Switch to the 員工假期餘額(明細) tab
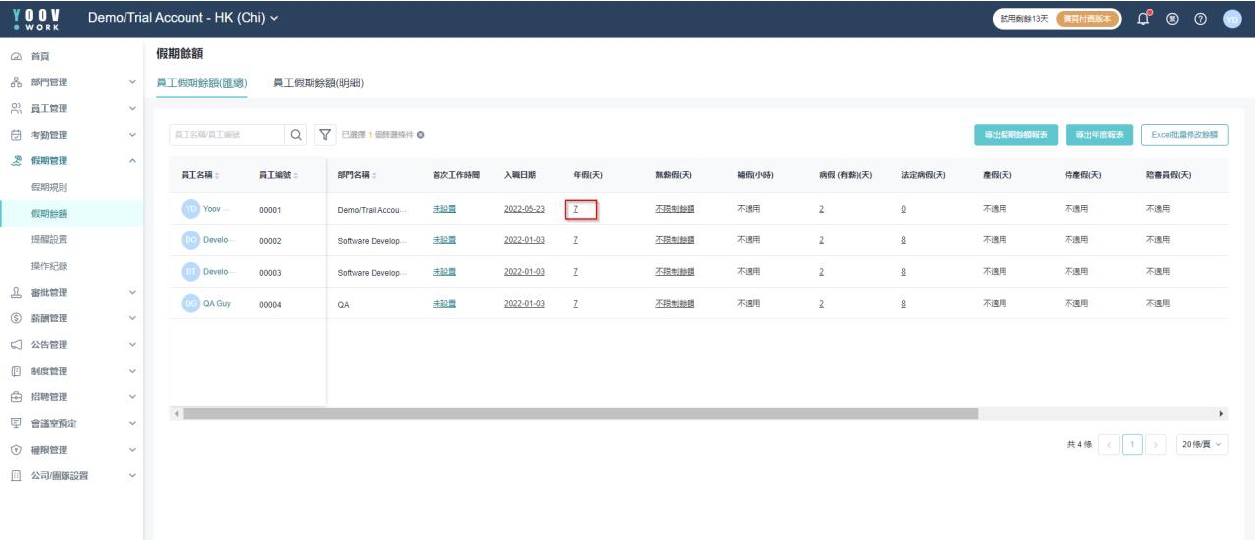This screenshot has height=550, width=1255. click(x=318, y=83)
